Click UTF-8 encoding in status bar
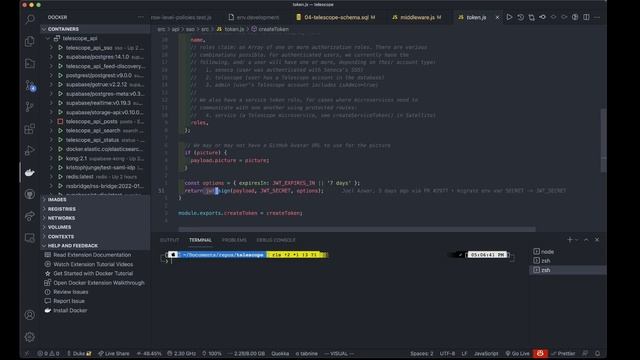This screenshot has height=360, width=640. coord(447,353)
